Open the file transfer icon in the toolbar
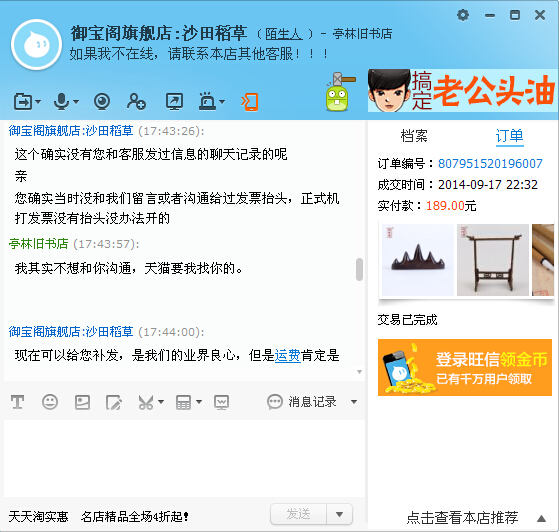Image resolution: width=559 pixels, height=532 pixels. (23, 102)
